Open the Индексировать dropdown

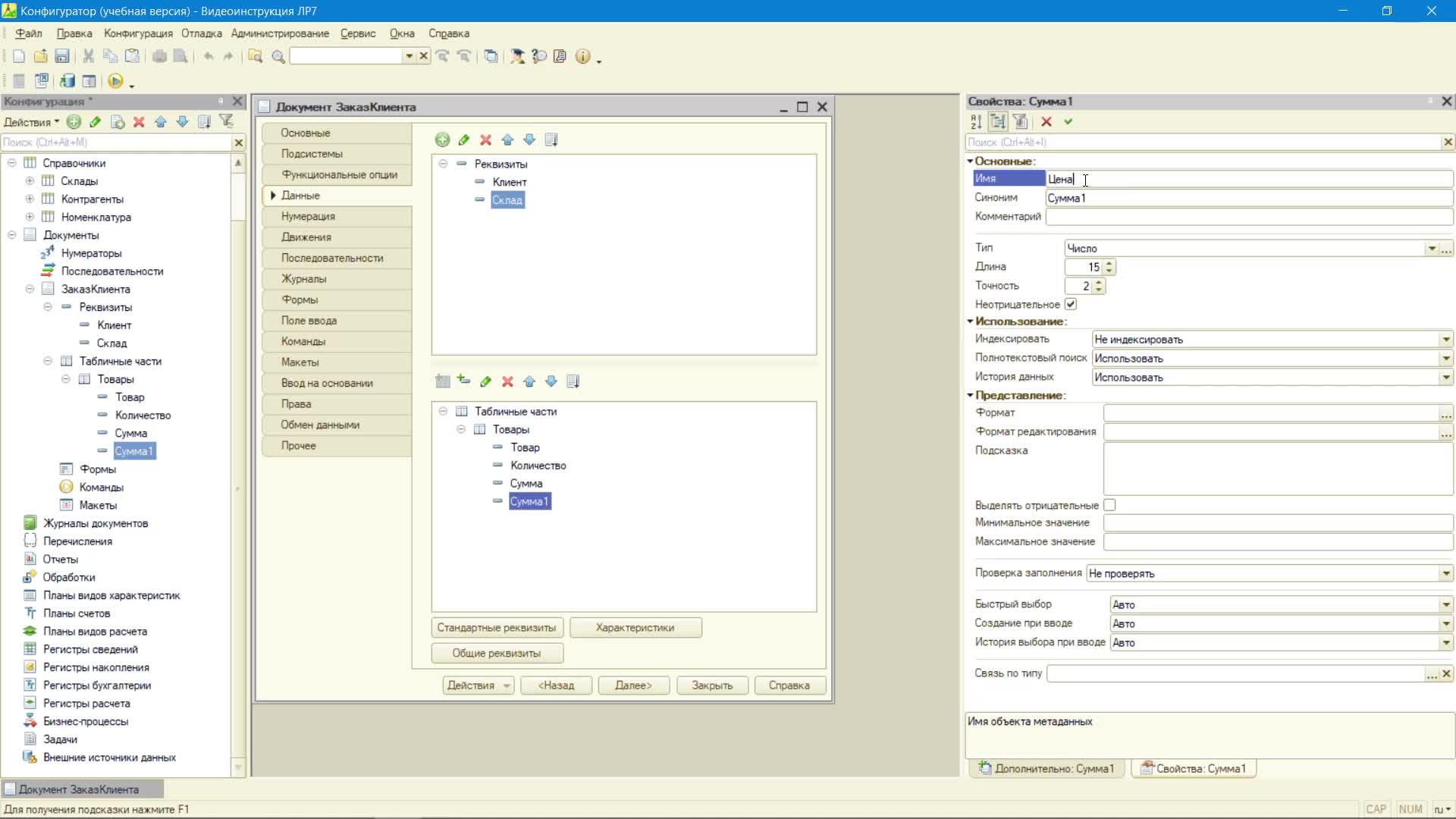click(x=1446, y=340)
